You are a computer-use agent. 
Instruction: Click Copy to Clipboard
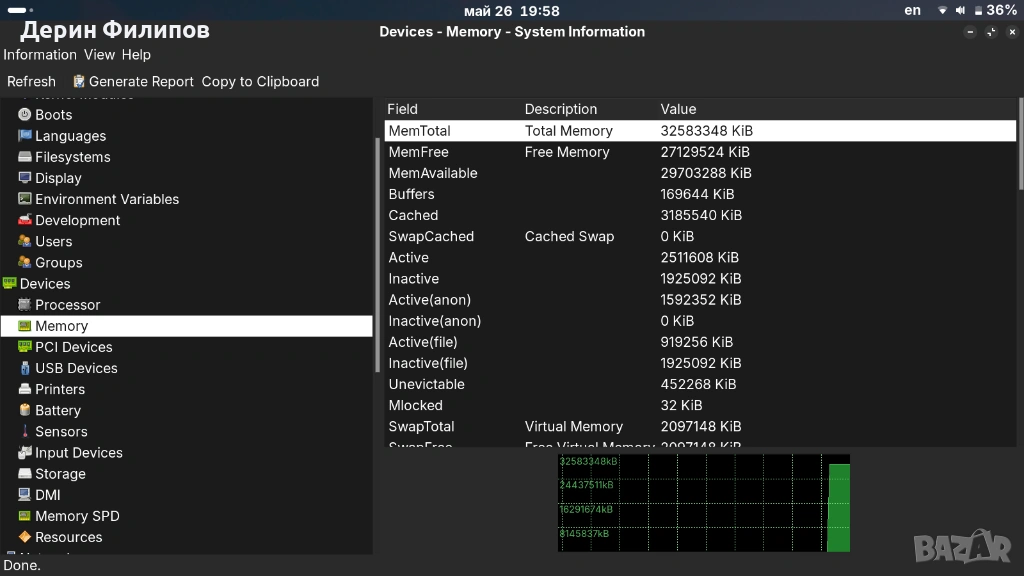tap(260, 82)
